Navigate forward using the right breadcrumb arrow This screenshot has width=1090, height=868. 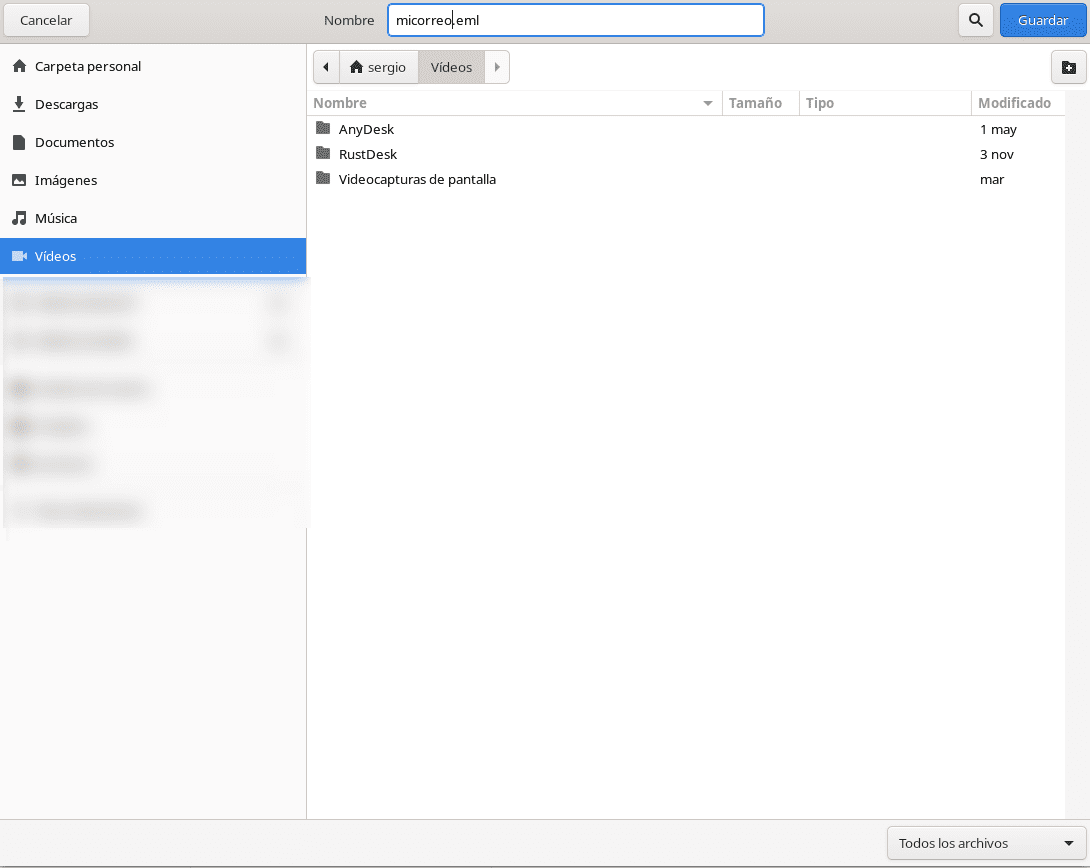497,67
